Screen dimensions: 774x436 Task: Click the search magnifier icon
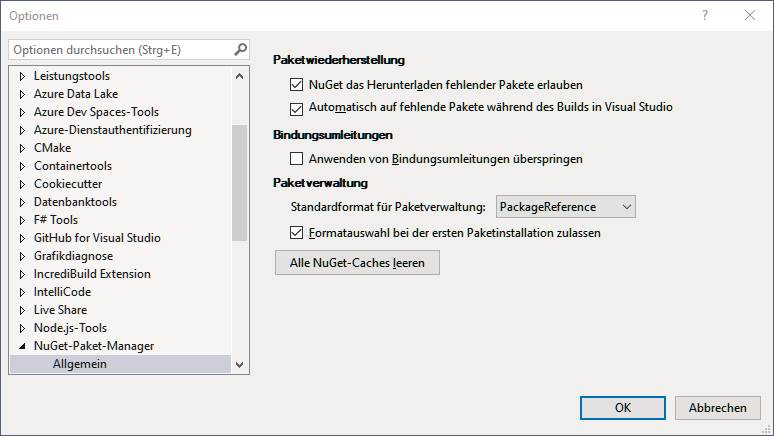[x=240, y=49]
